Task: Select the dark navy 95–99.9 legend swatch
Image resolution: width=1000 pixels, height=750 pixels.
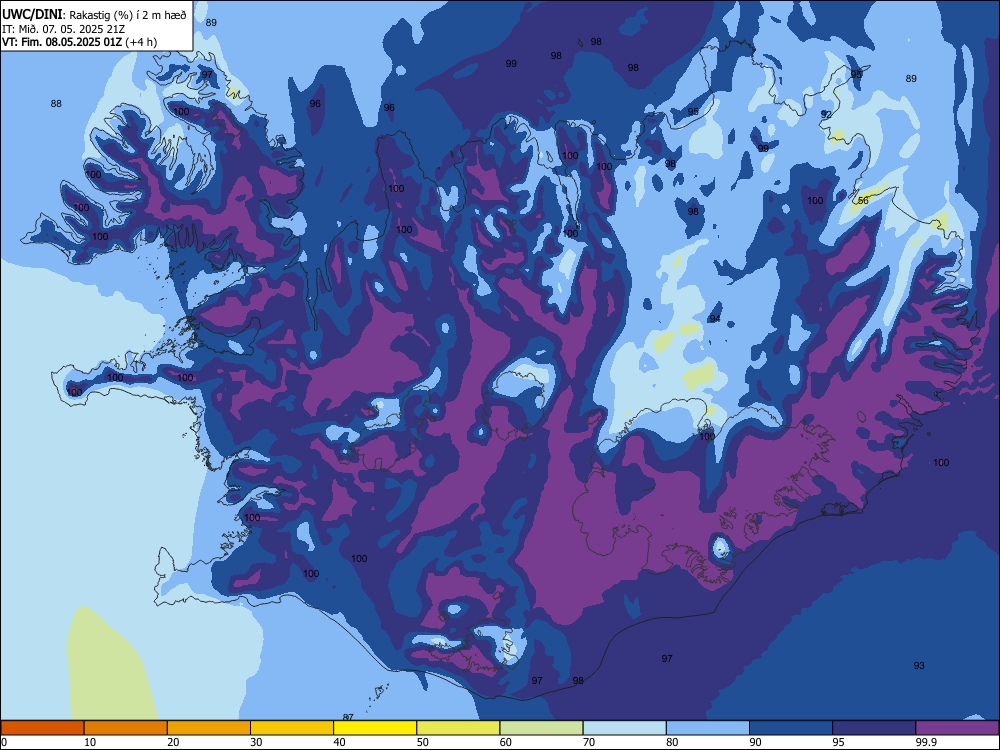Action: point(874,728)
